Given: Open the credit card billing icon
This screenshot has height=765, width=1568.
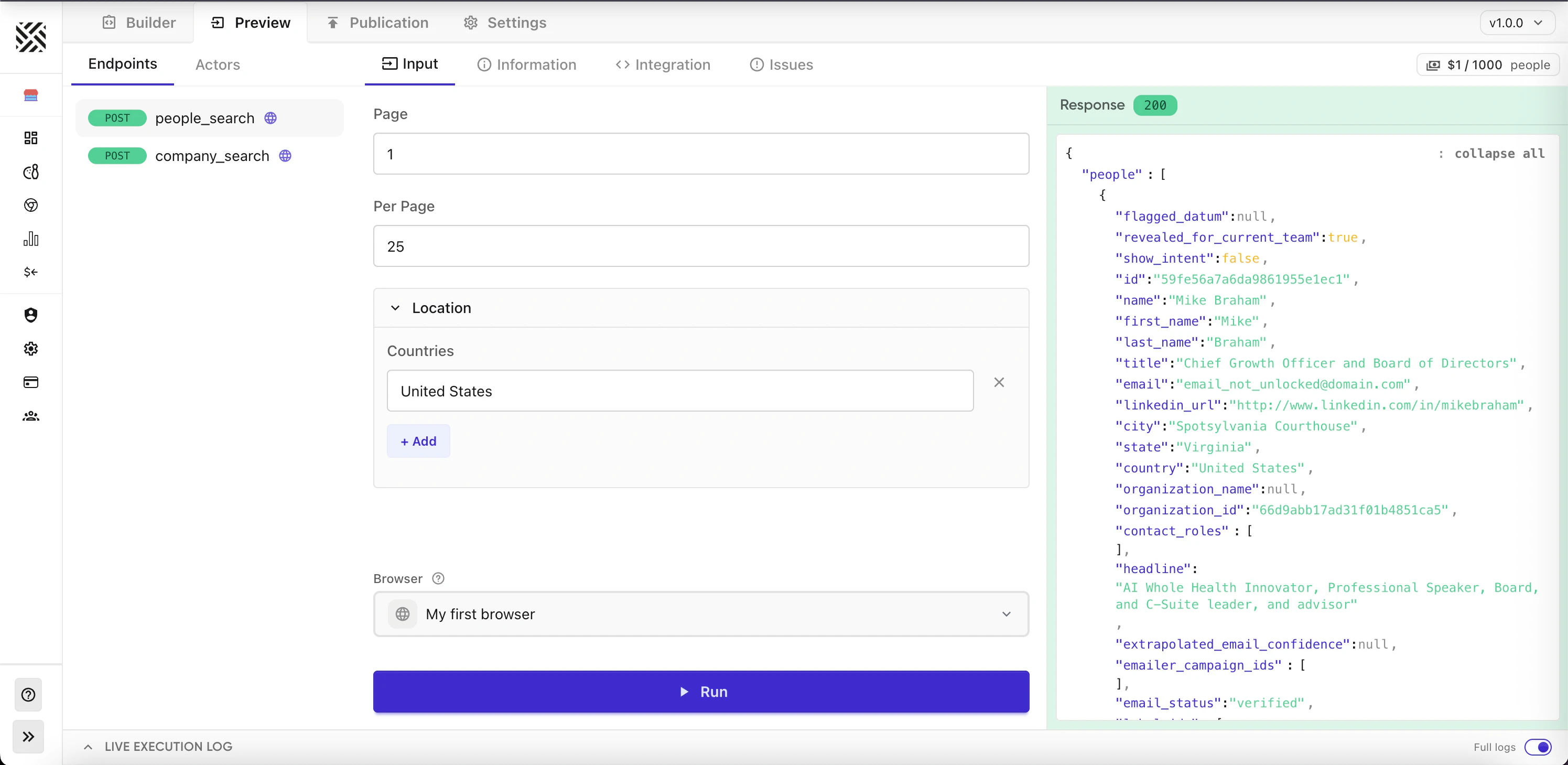Looking at the screenshot, I should (30, 382).
